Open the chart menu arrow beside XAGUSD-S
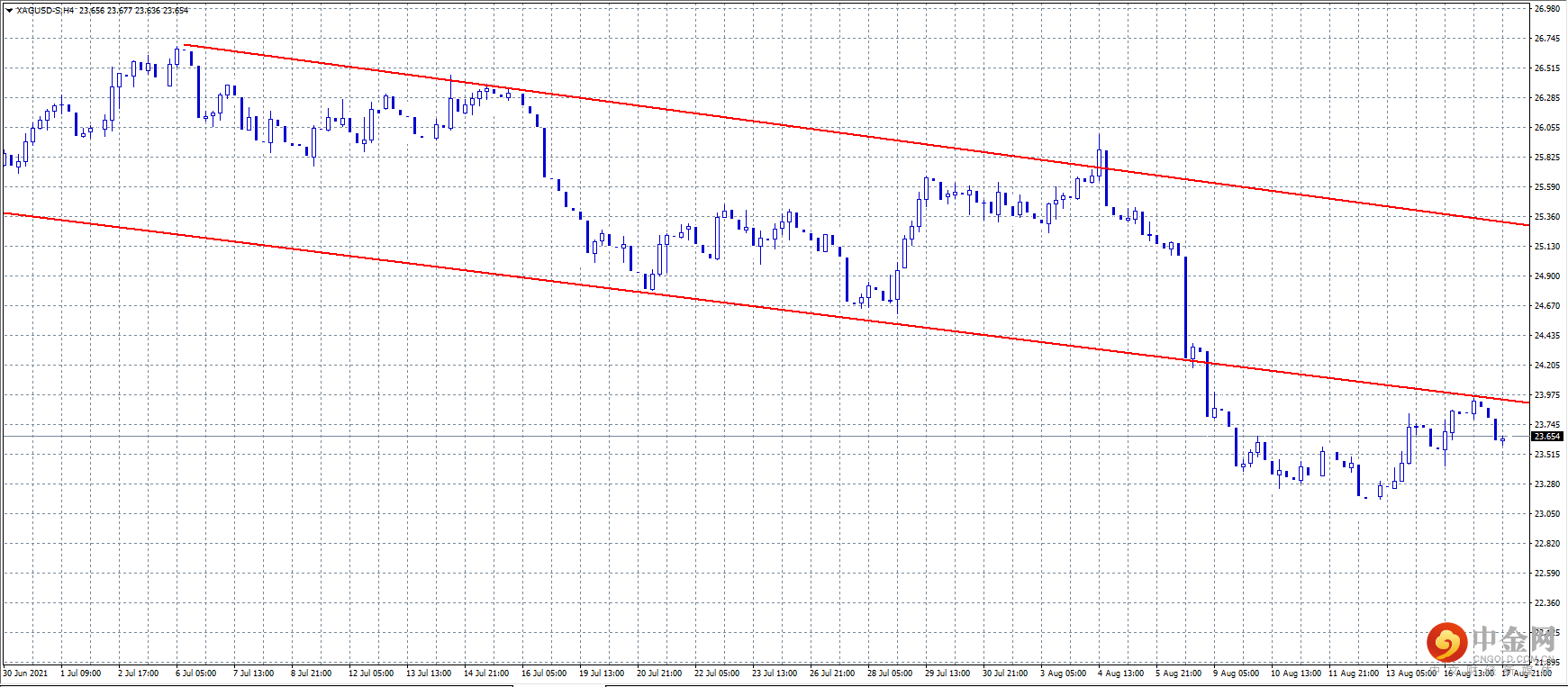This screenshot has width=1568, height=687. tap(9, 11)
